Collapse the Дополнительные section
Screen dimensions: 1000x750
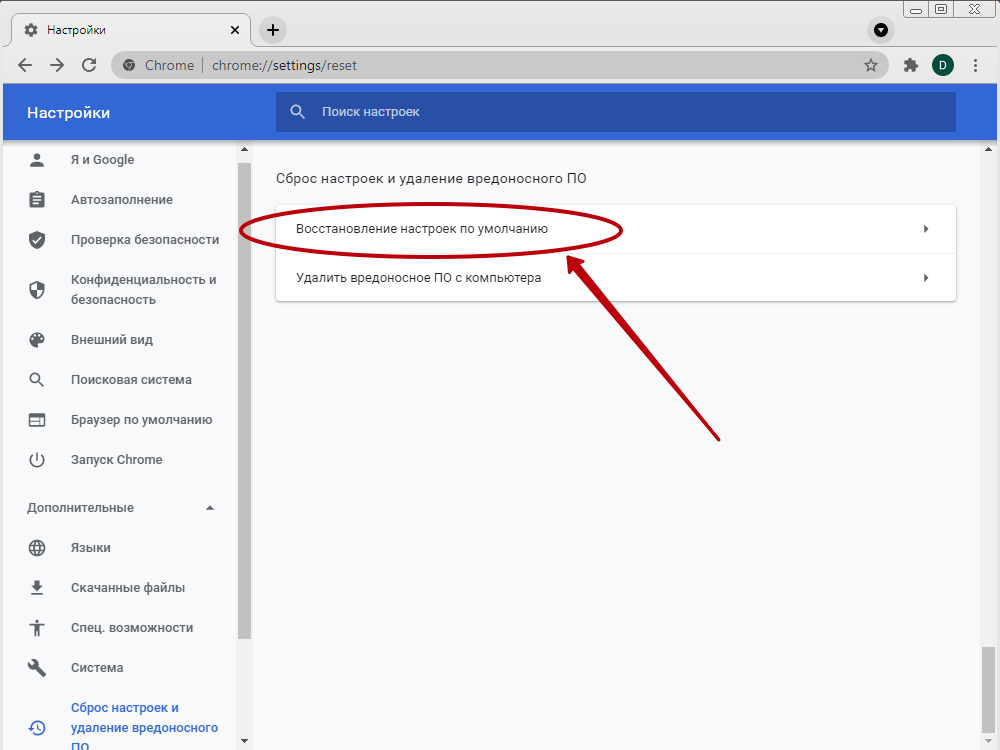[210, 508]
